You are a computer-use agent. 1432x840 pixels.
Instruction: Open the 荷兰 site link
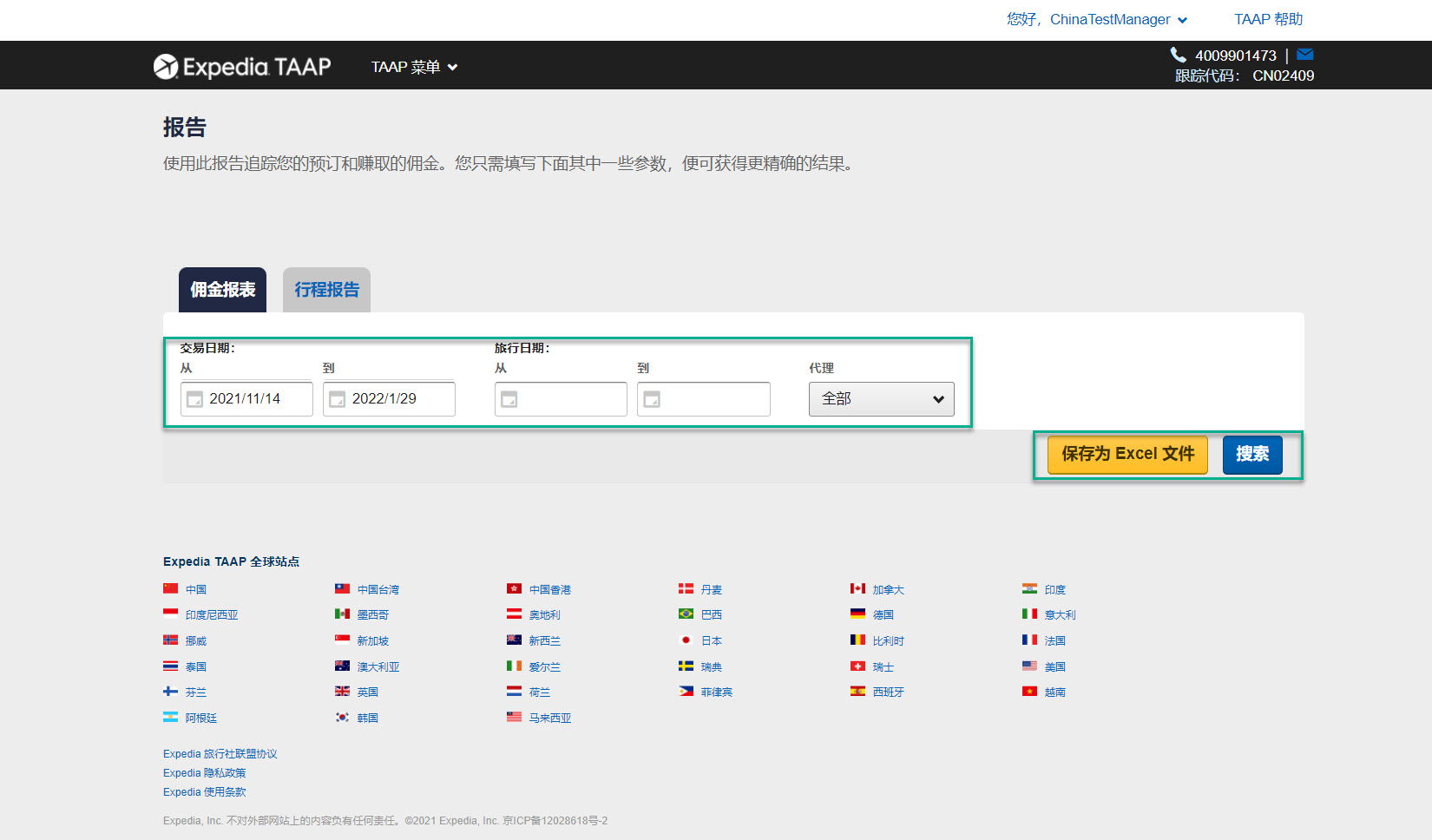point(540,692)
